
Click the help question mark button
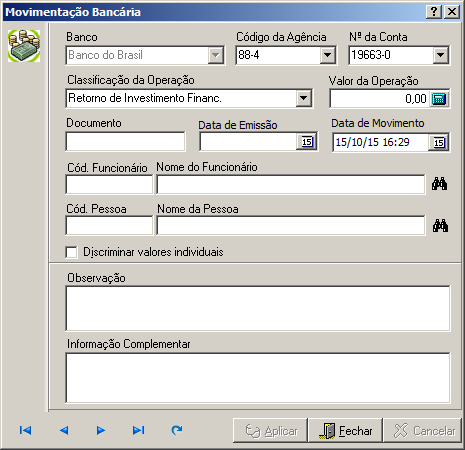click(x=434, y=12)
